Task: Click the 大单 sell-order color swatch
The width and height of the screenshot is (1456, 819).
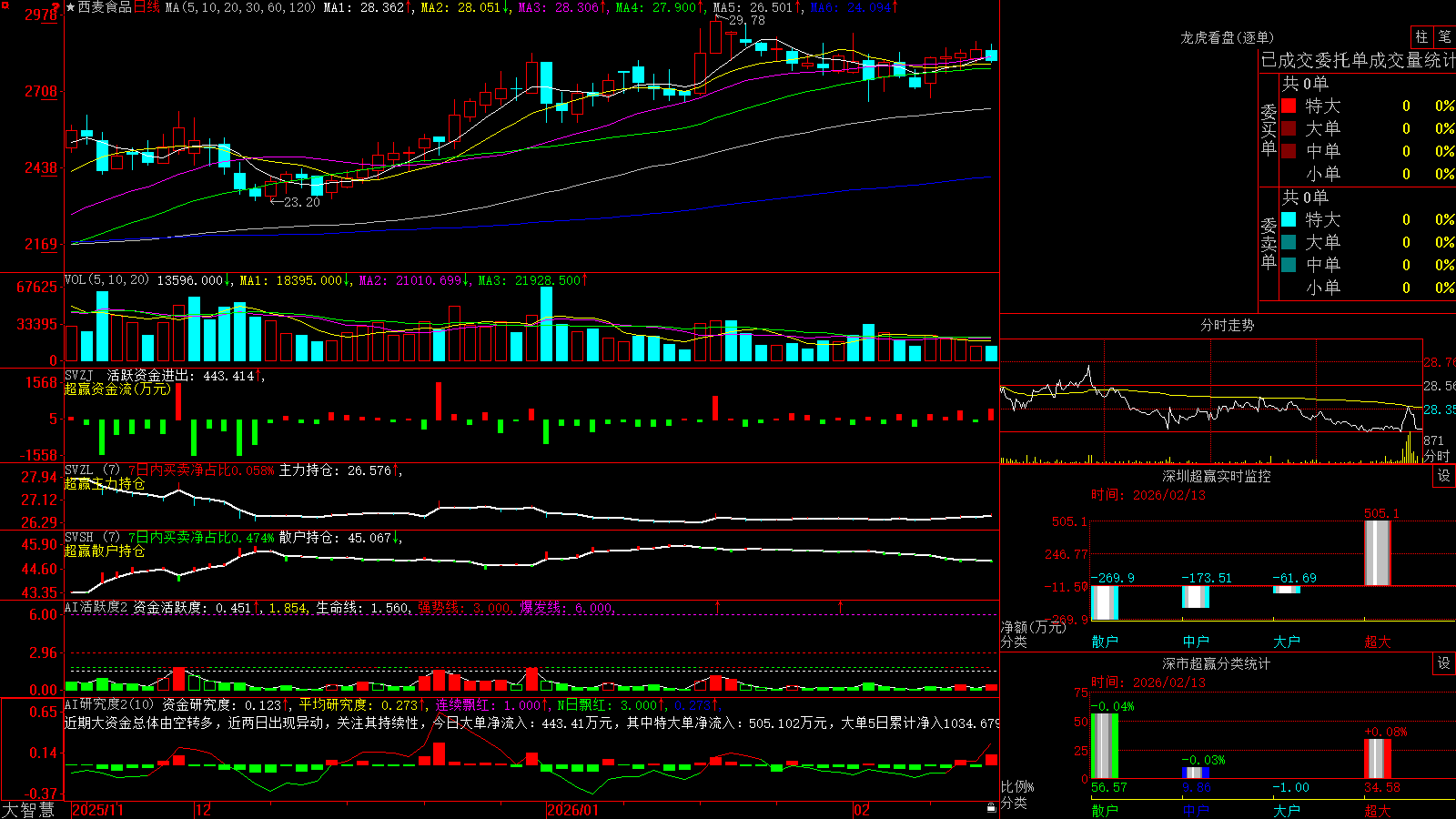Action: point(1289,242)
